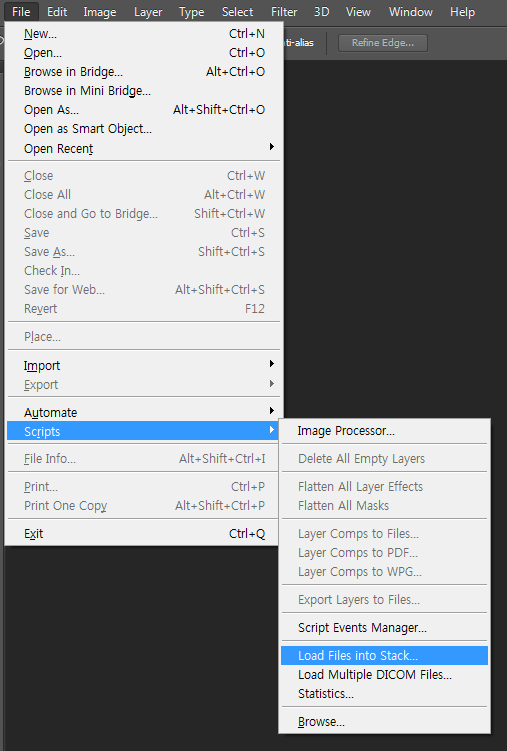Select Browse in Bridge
Screen dimensions: 507x751
(143, 72)
